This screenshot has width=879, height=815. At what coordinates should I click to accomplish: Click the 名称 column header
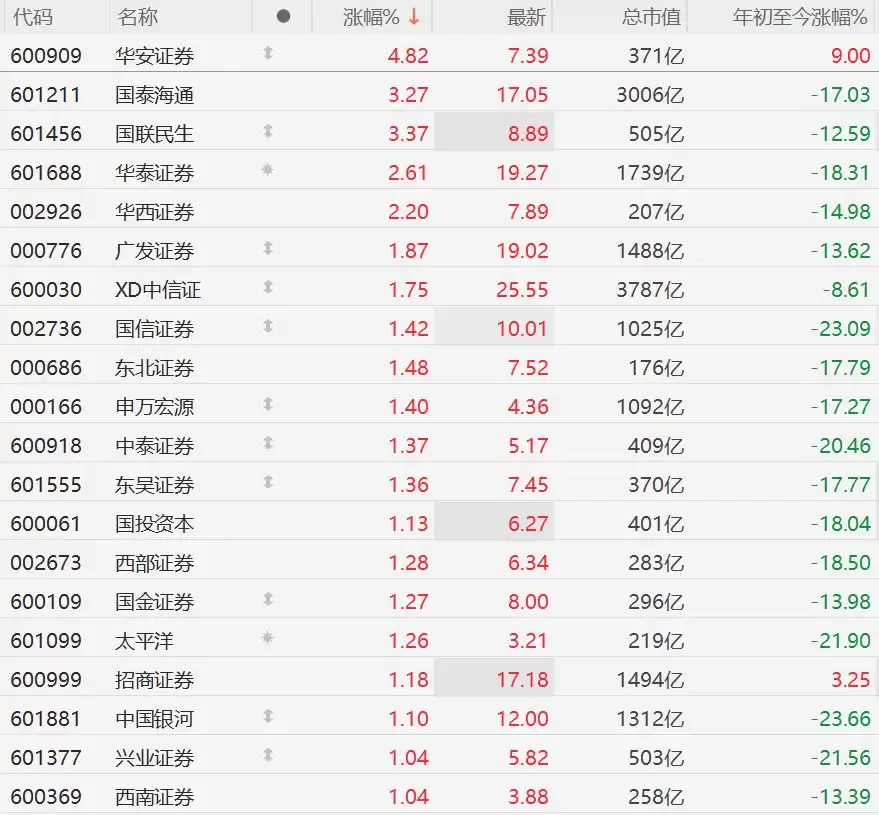pos(137,17)
